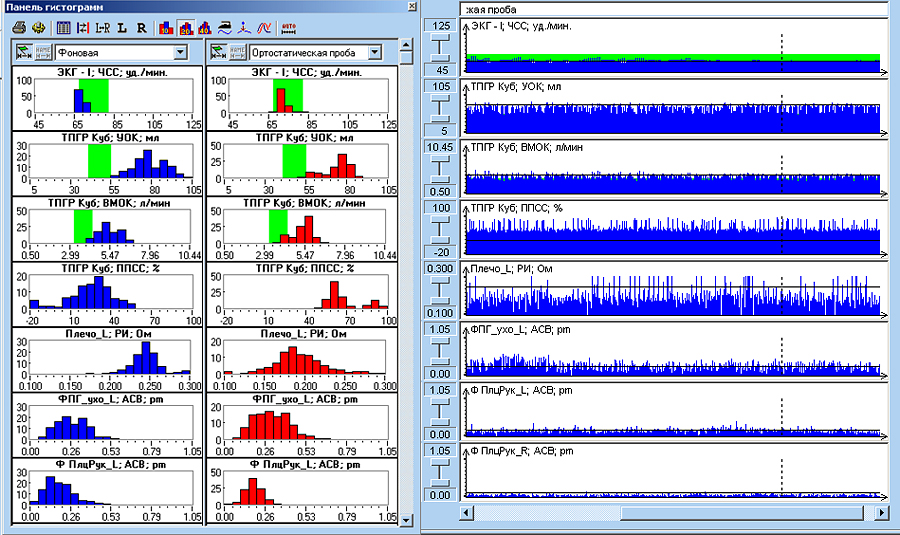This screenshot has height=535, width=900.
Task: Click the bold L toolbar button
Action: [x=122, y=27]
